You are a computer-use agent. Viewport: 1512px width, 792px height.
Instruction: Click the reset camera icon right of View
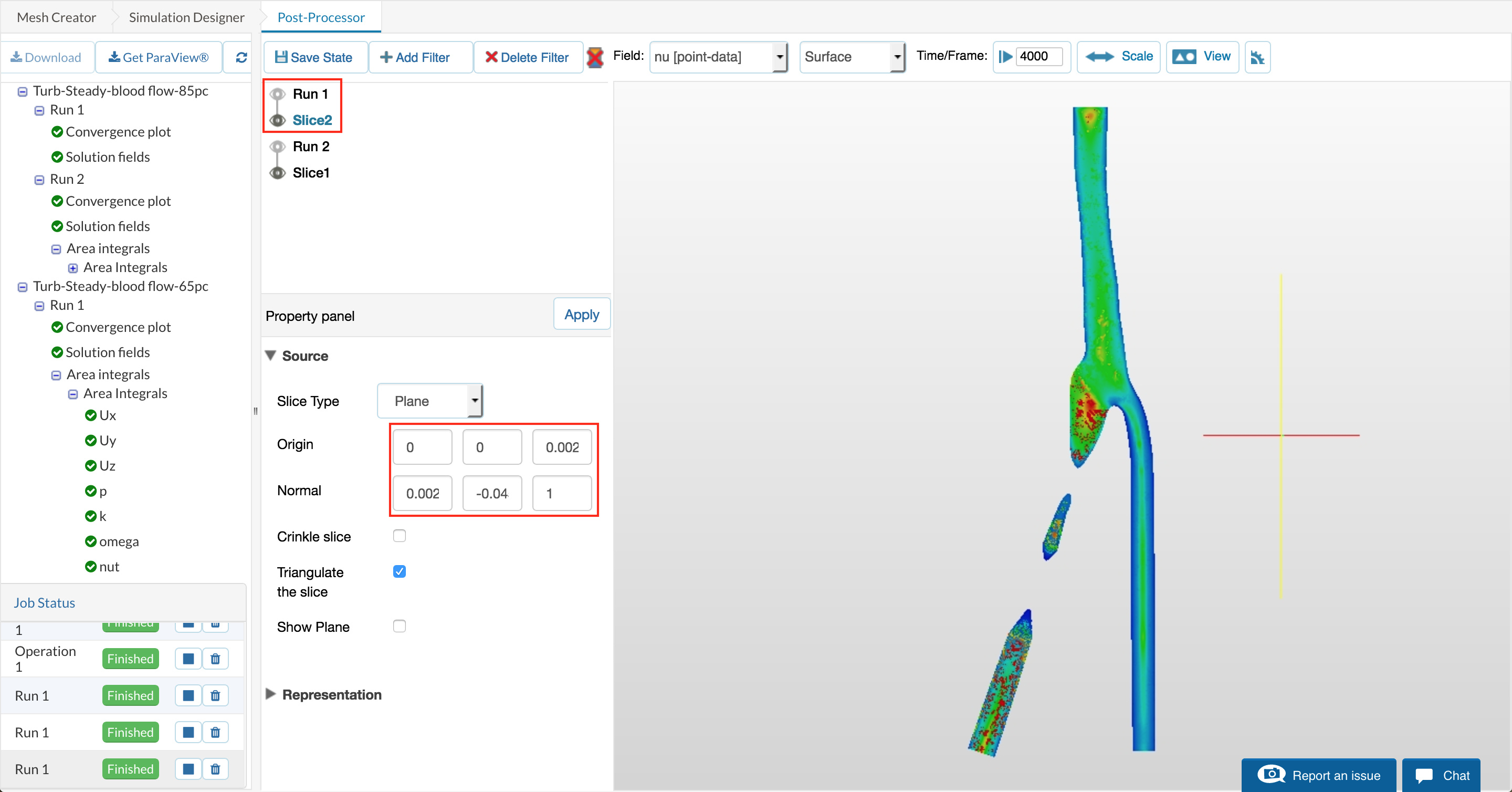[x=1257, y=57]
